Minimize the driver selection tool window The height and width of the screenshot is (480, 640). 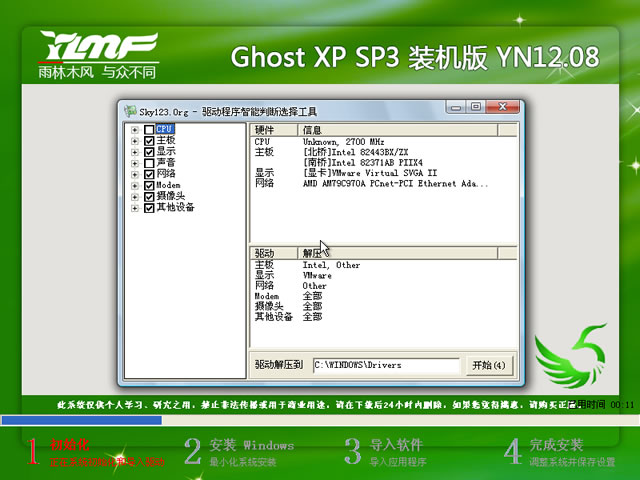457,107
